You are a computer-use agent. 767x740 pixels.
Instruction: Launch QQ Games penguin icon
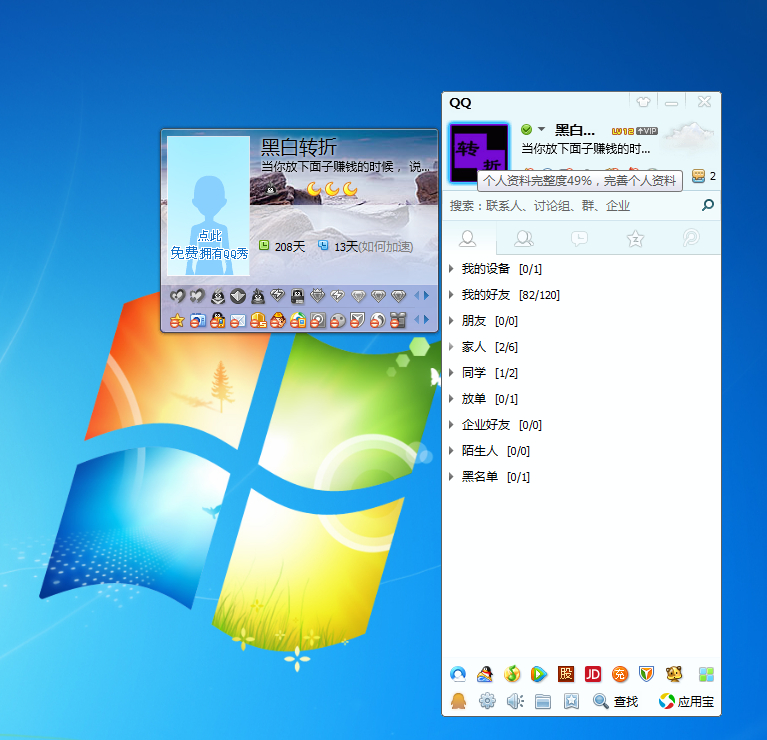pyautogui.click(x=485, y=674)
